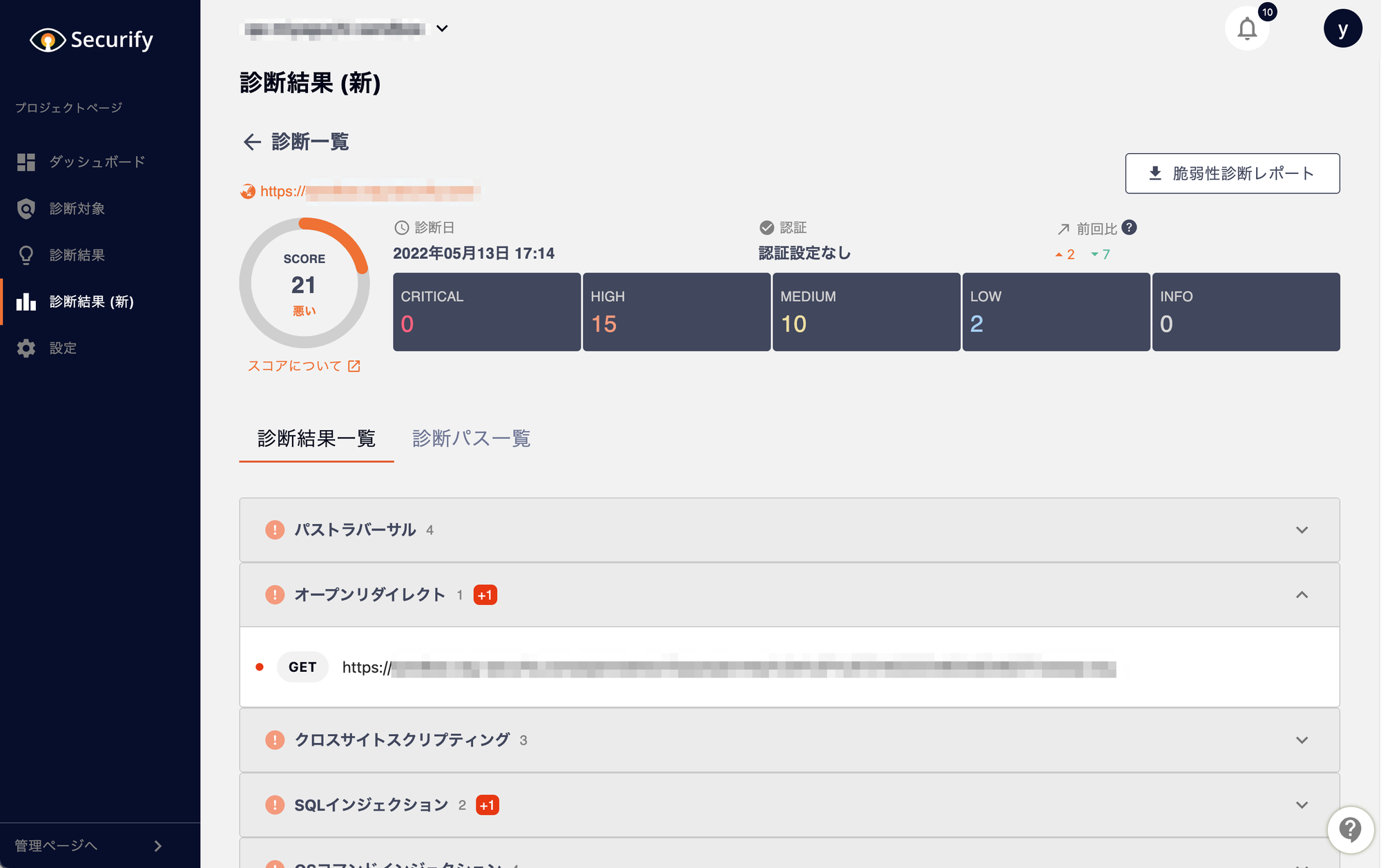
Task: Open notifications via the bell icon
Action: [1247, 28]
